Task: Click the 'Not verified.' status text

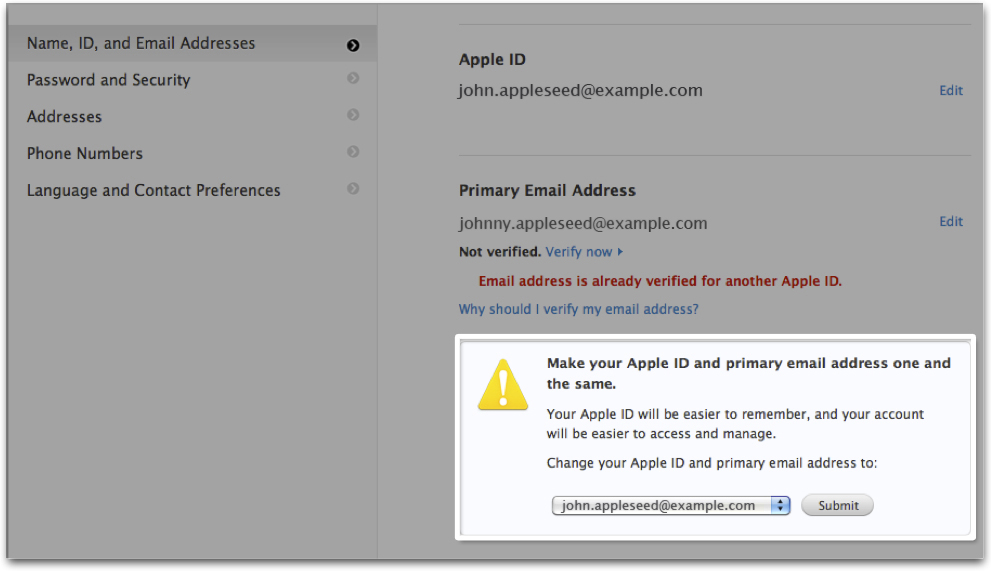Action: coord(500,252)
